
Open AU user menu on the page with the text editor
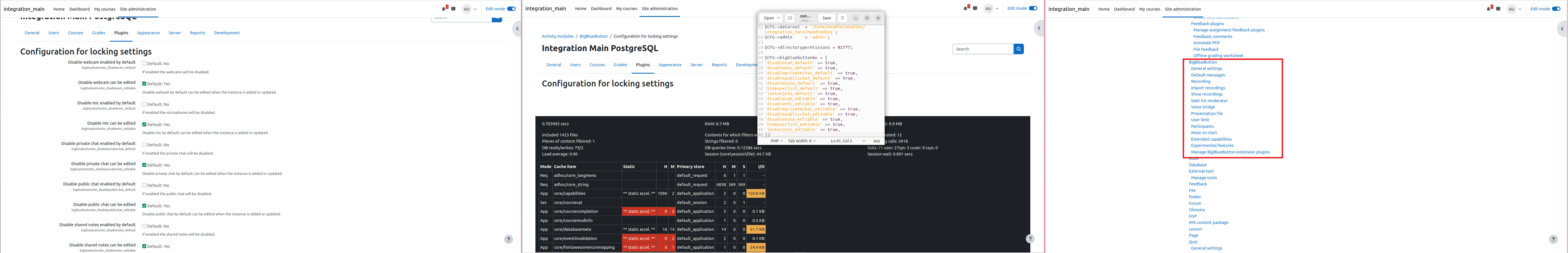[x=991, y=8]
